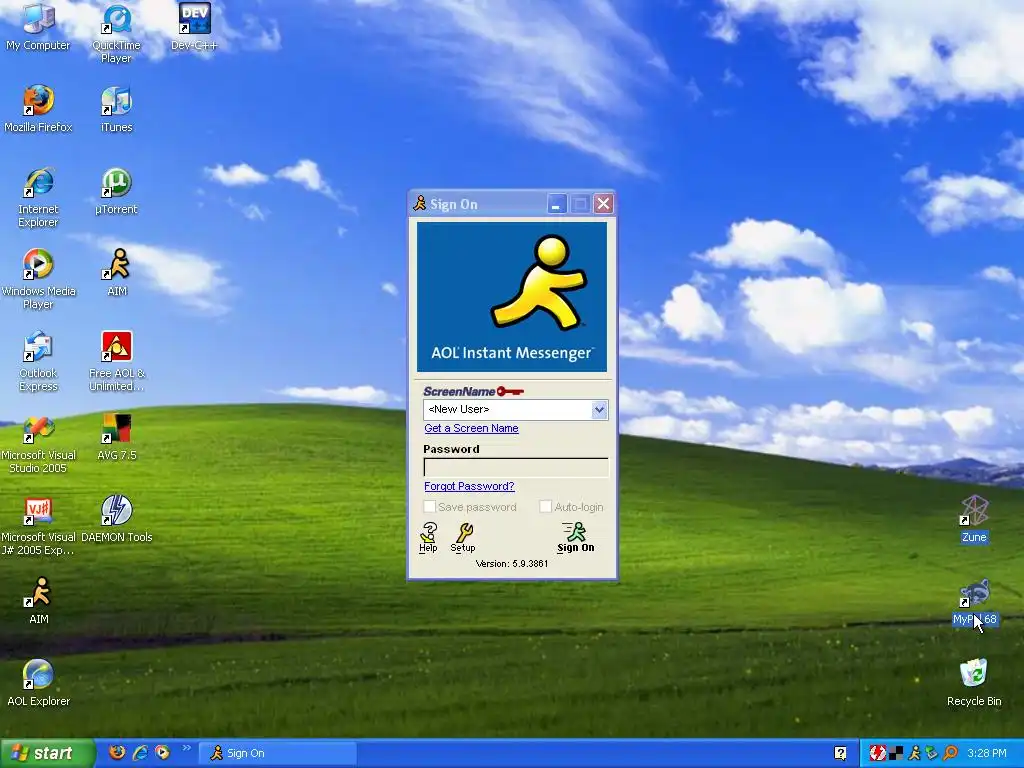
Task: Select the DAEMON Tools desktop shortcut
Action: pyautogui.click(x=116, y=519)
